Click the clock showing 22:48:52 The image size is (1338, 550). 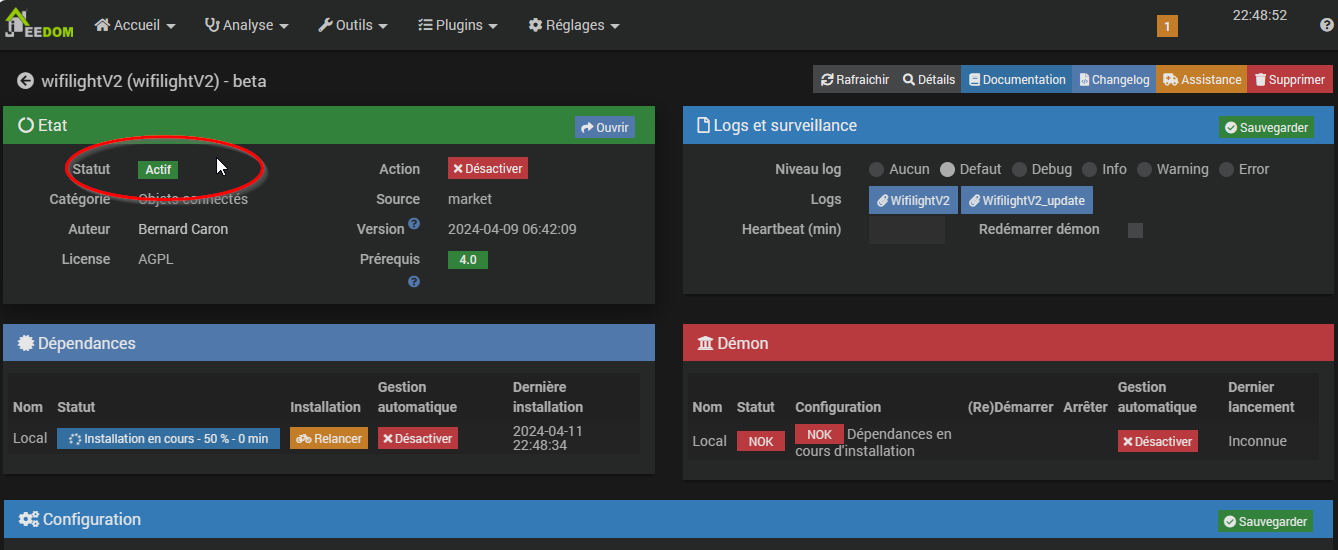coord(1259,15)
